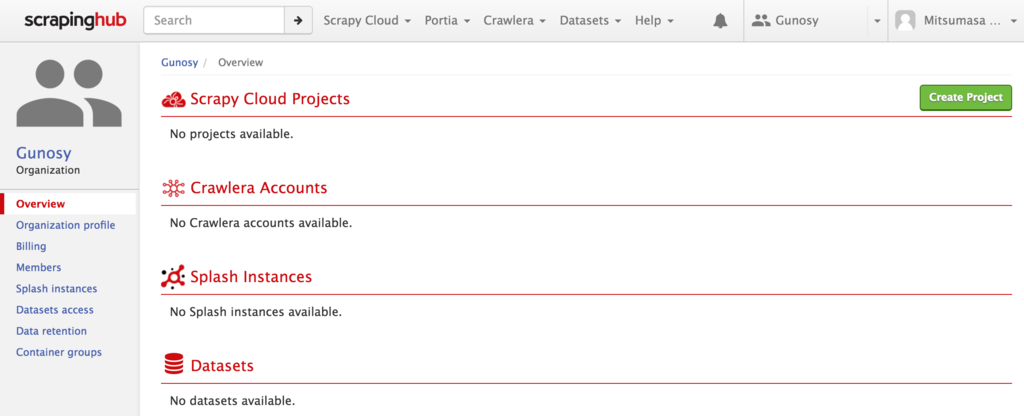Go to Container groups
Screen dimensions: 1024x416
tap(59, 352)
